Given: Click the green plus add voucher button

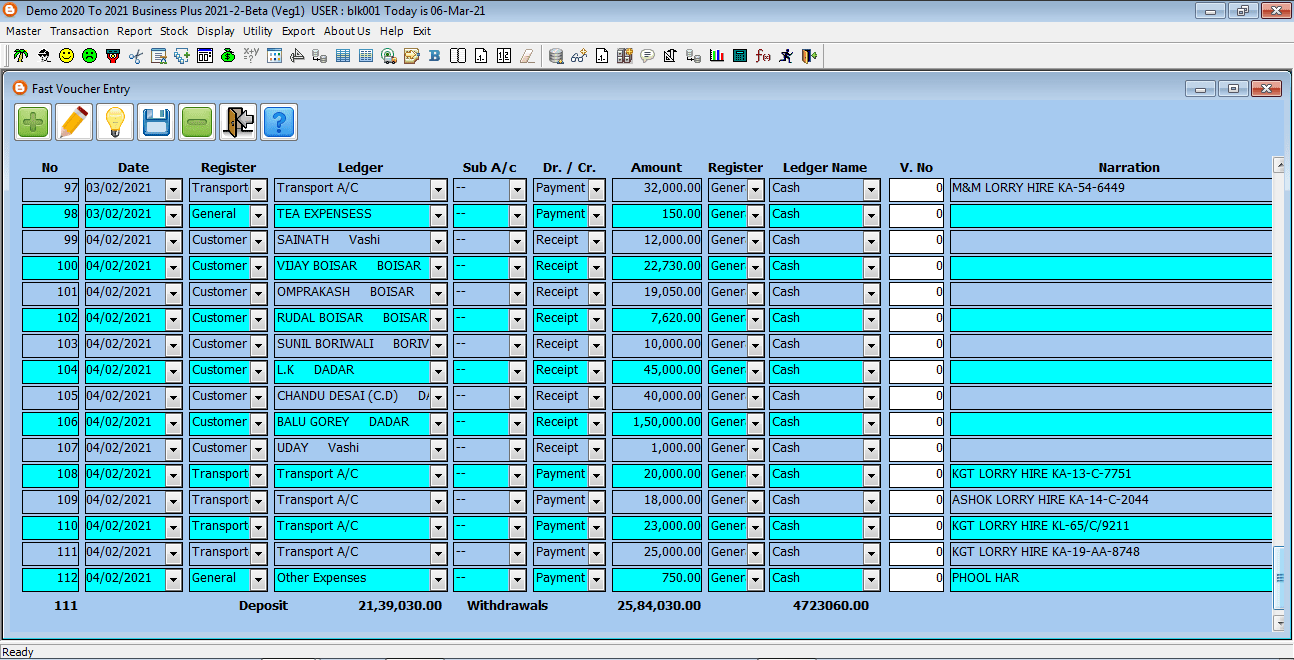Looking at the screenshot, I should pyautogui.click(x=34, y=122).
